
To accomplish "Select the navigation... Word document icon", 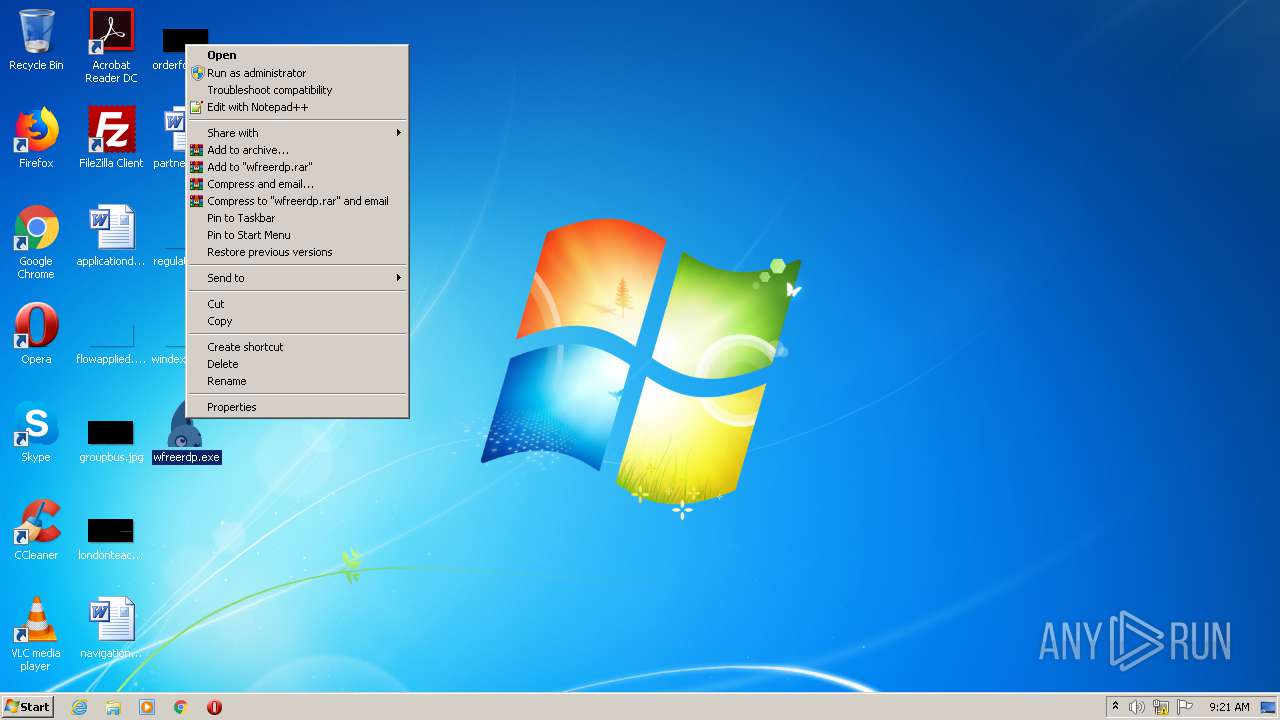I will pyautogui.click(x=111, y=628).
